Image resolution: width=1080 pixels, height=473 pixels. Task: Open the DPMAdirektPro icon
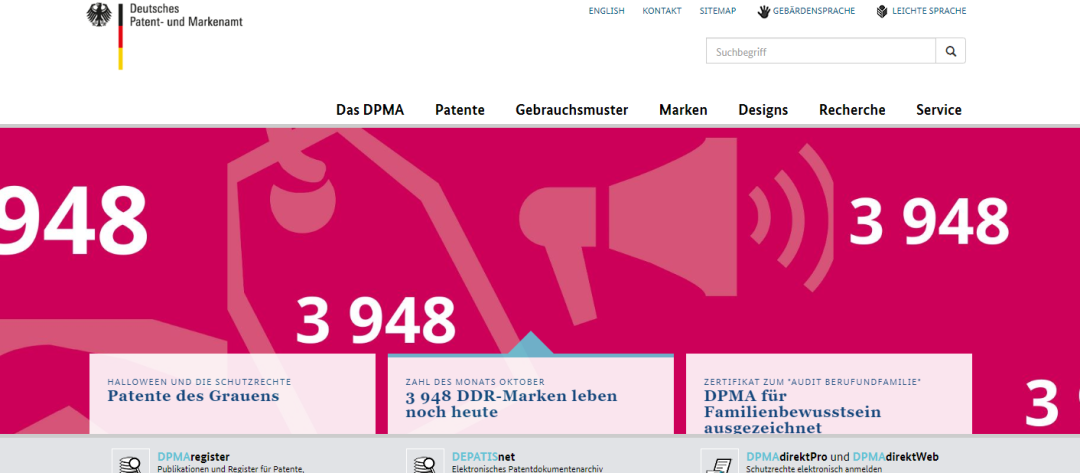click(x=720, y=461)
